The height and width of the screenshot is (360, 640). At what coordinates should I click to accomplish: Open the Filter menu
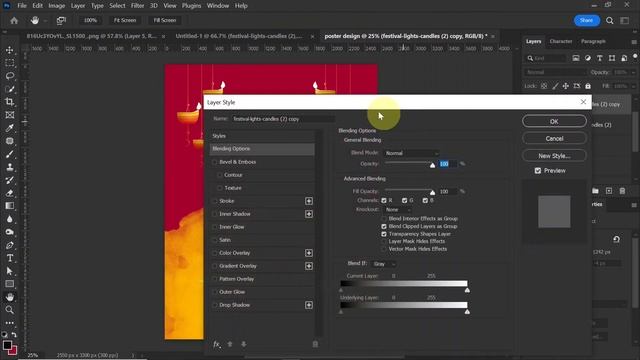coord(137,6)
